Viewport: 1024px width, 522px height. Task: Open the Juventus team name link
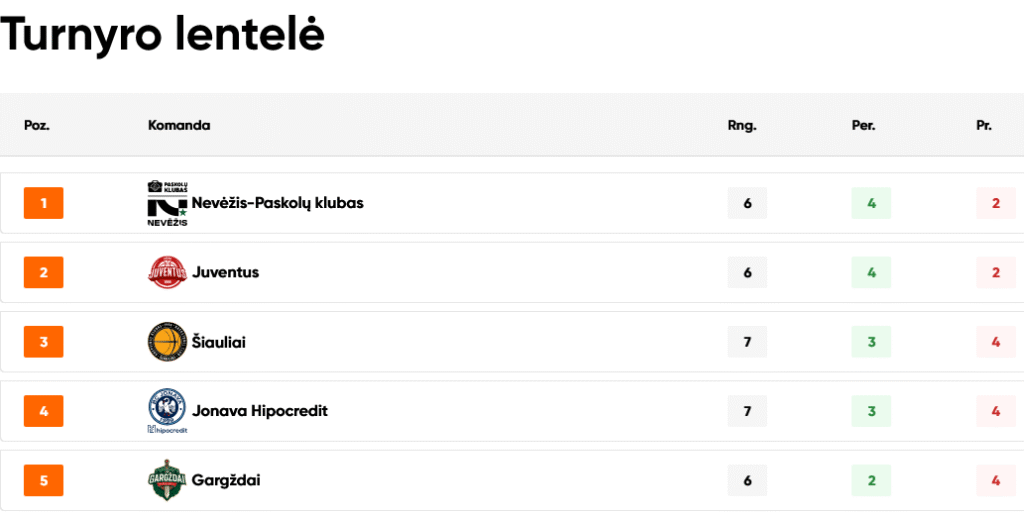(225, 272)
